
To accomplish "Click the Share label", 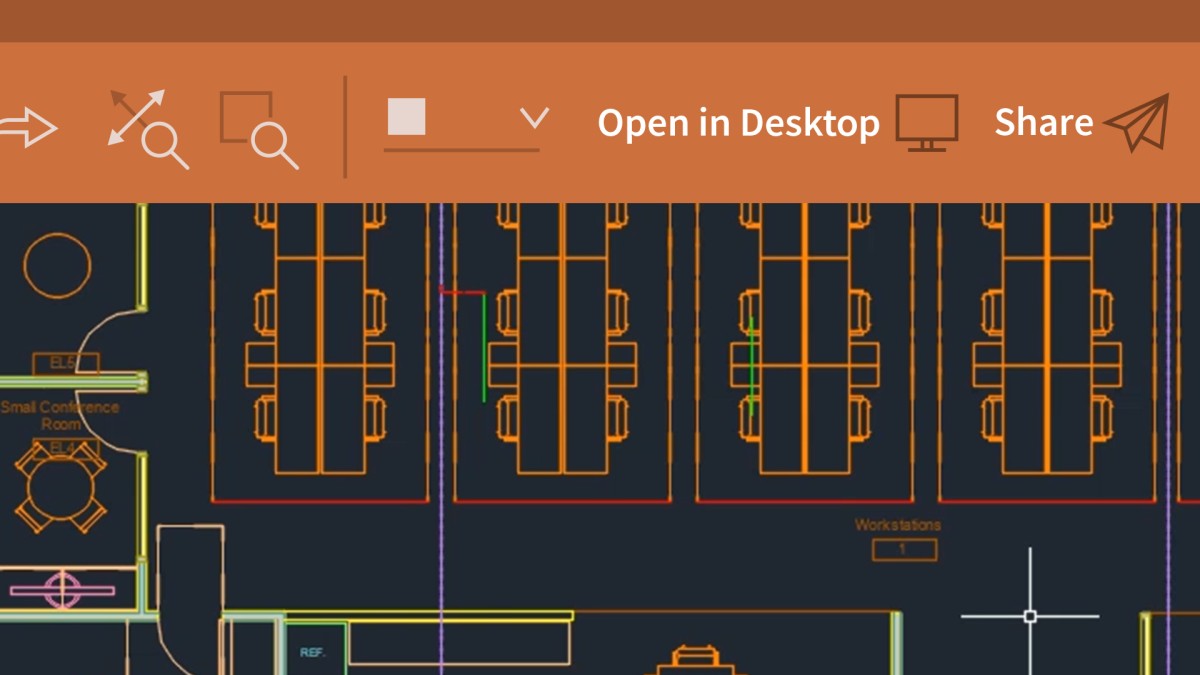I will (1044, 122).
